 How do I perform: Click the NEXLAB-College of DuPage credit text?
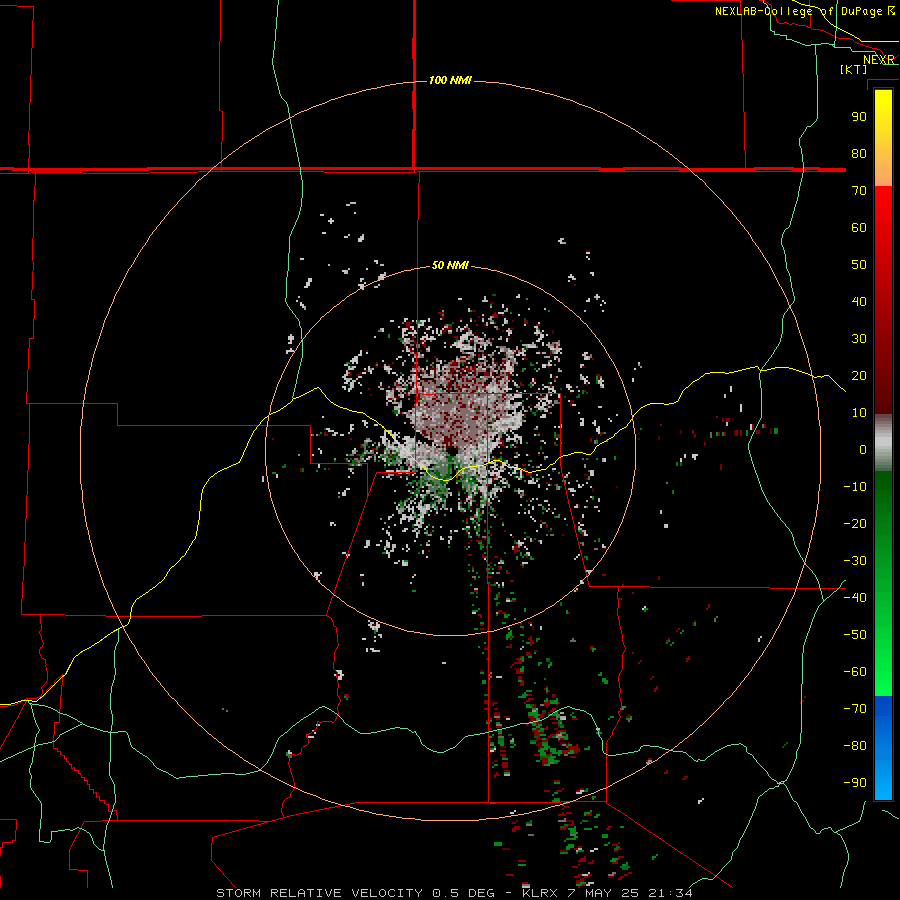[804, 11]
